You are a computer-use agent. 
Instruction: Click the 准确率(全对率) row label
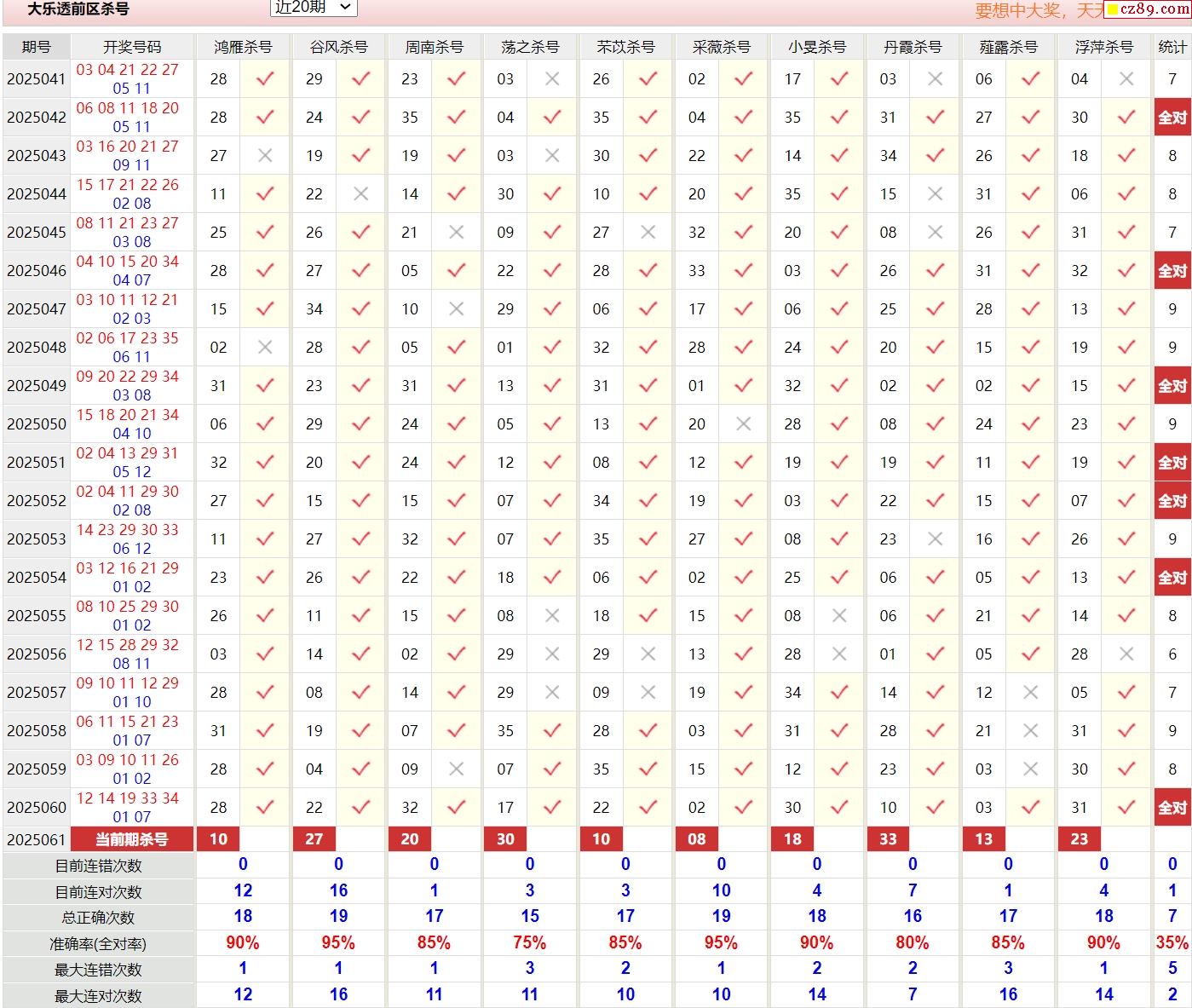coord(99,945)
